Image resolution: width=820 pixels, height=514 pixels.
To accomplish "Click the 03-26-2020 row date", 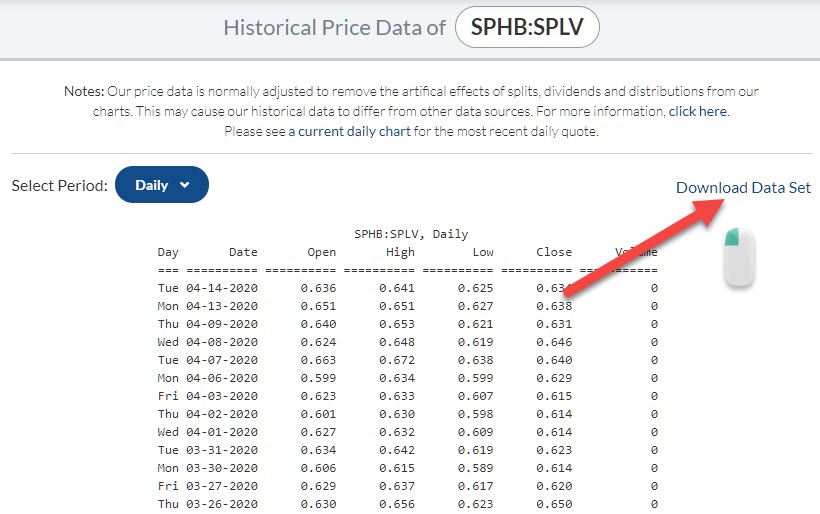I will 222,504.
